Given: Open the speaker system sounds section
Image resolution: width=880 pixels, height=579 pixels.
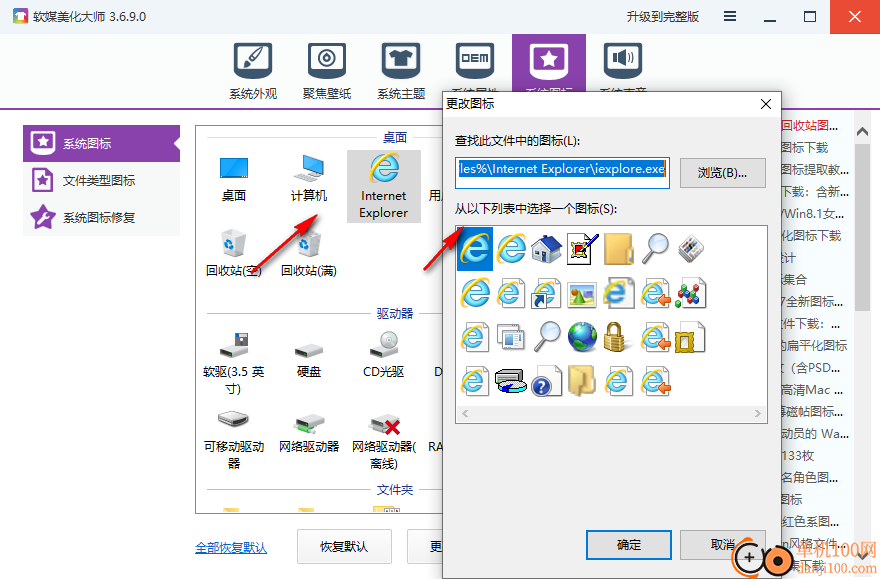Looking at the screenshot, I should coord(623,66).
